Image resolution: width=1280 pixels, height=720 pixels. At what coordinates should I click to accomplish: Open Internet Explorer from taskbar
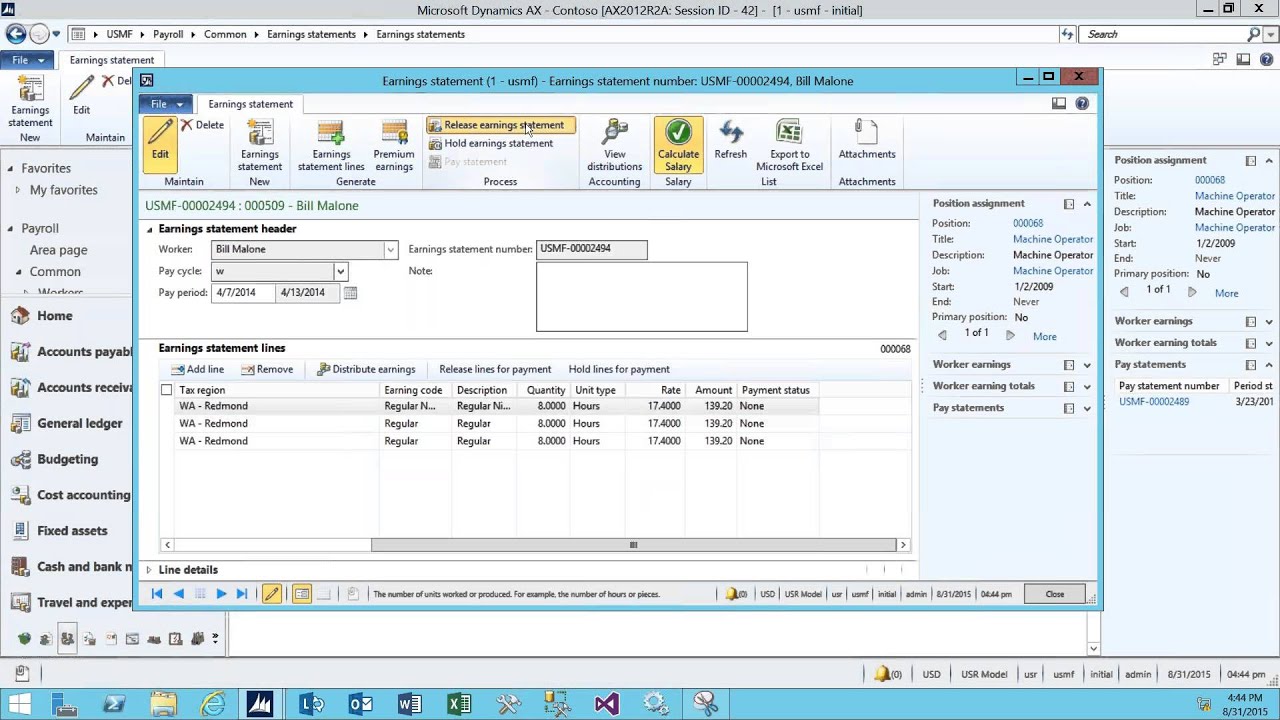tap(212, 704)
